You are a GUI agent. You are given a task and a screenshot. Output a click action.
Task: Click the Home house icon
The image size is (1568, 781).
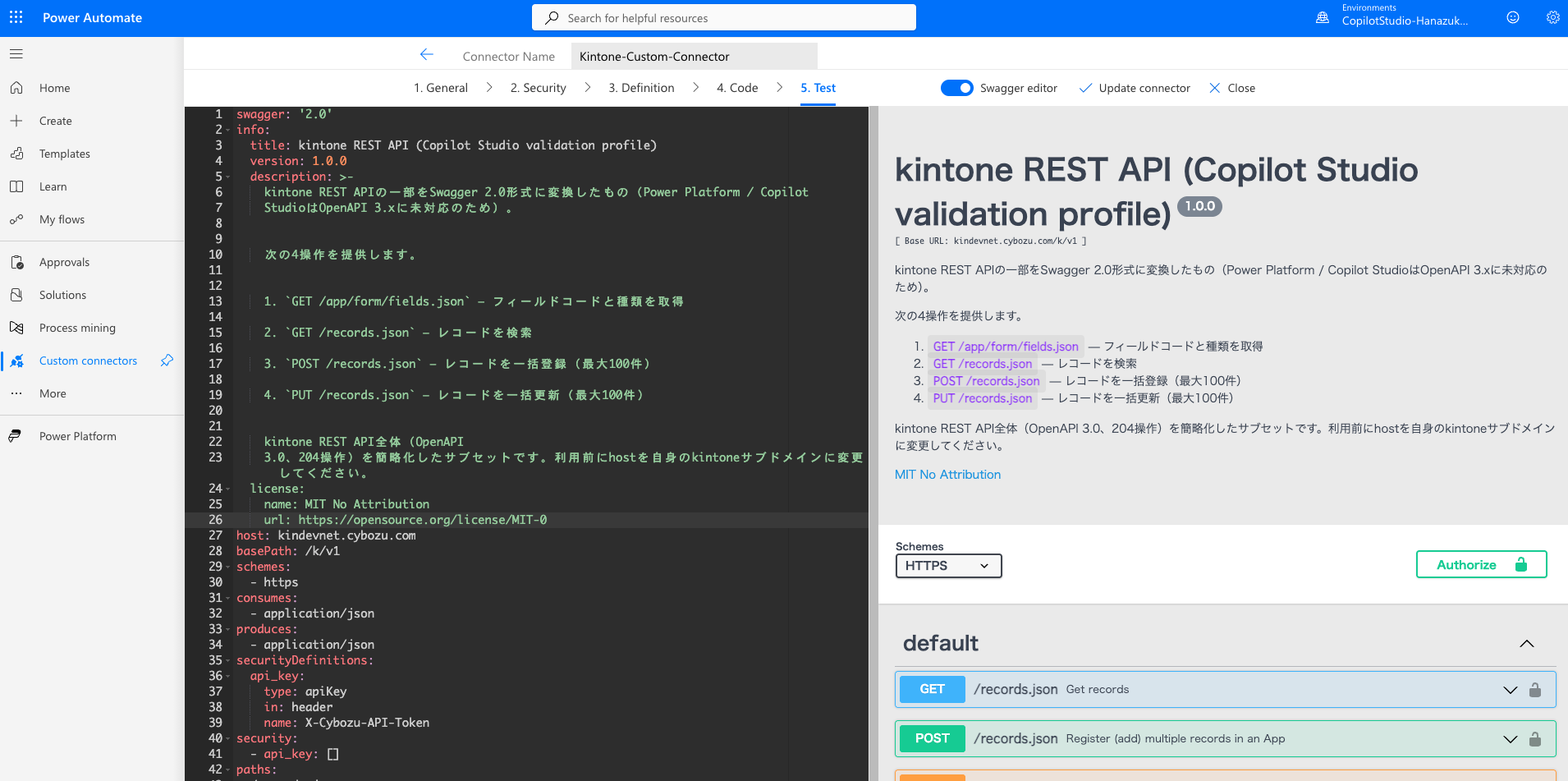pyautogui.click(x=16, y=88)
